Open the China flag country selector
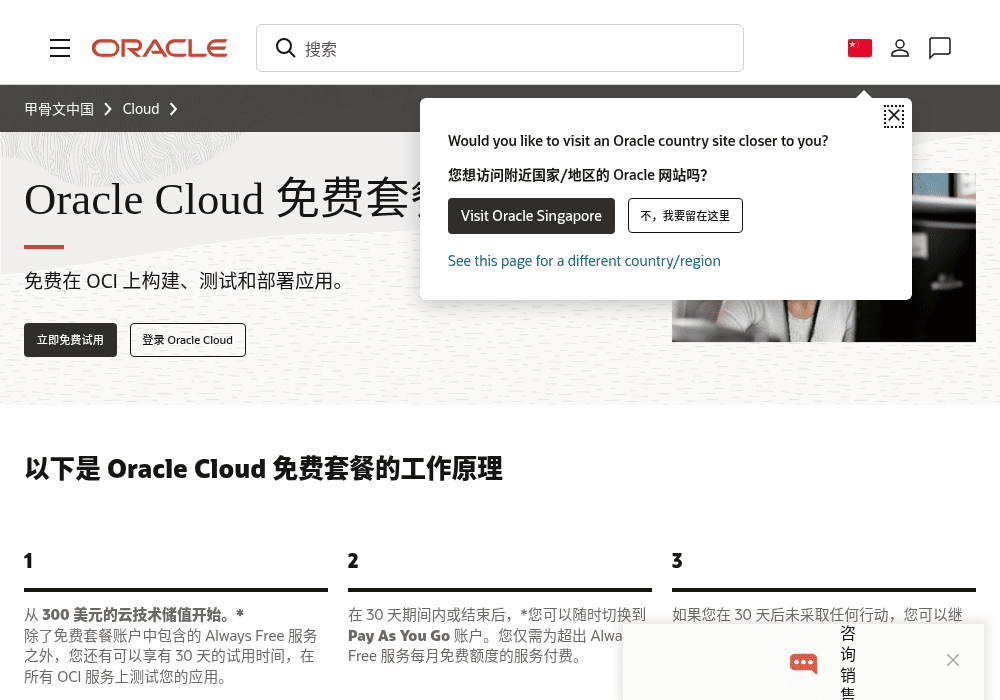Viewport: 1000px width, 700px height. (860, 48)
